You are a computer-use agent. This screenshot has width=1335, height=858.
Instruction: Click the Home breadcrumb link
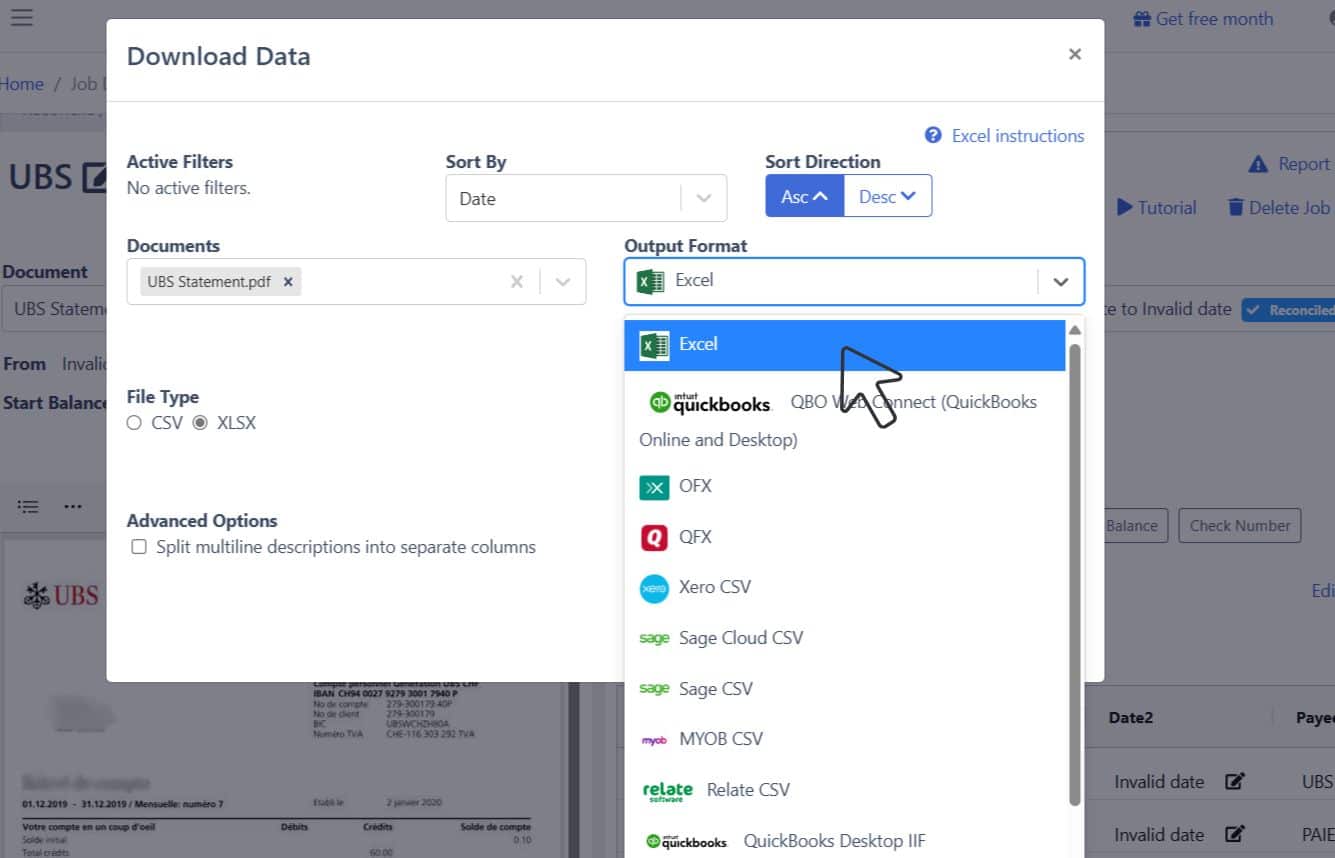22,84
